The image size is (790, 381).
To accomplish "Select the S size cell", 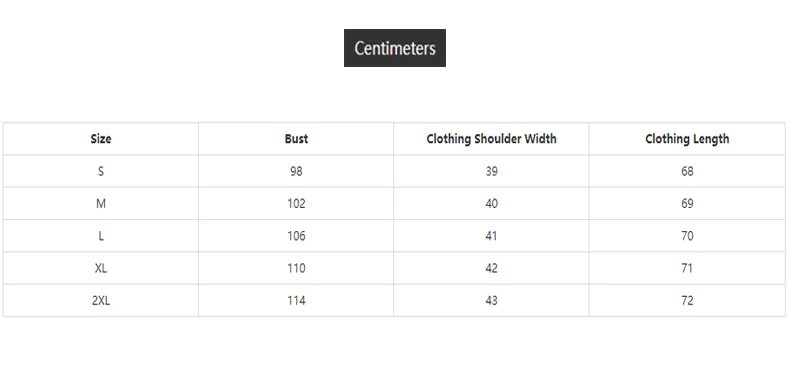I will (101, 171).
